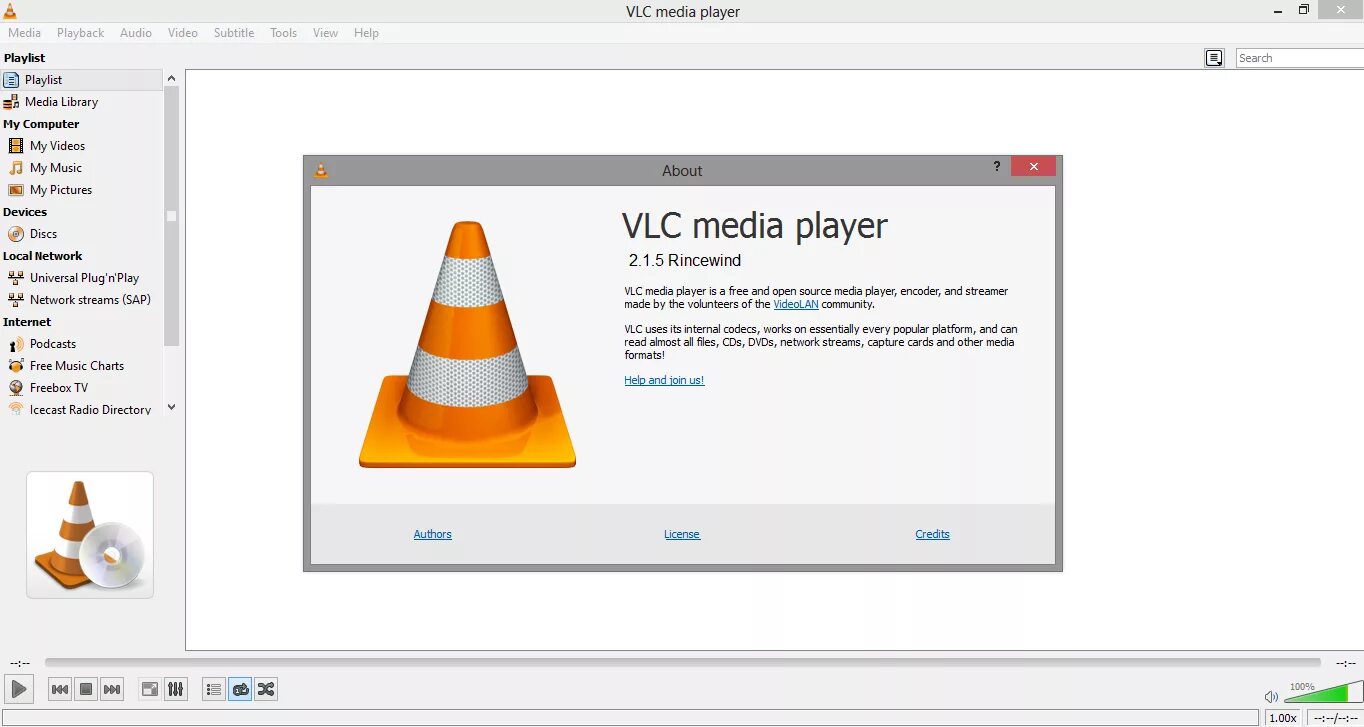Close the About dialog with red X
The width and height of the screenshot is (1364, 727).
[x=1033, y=167]
